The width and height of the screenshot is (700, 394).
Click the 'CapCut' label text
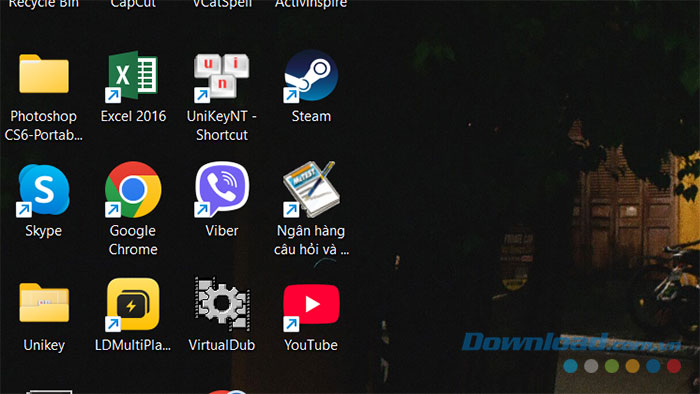pos(133,4)
